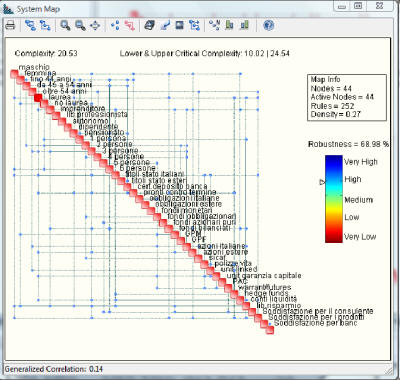Click 'Soddisfazione per il consulente' label
Screen dimensions: 400x380
click(318, 311)
